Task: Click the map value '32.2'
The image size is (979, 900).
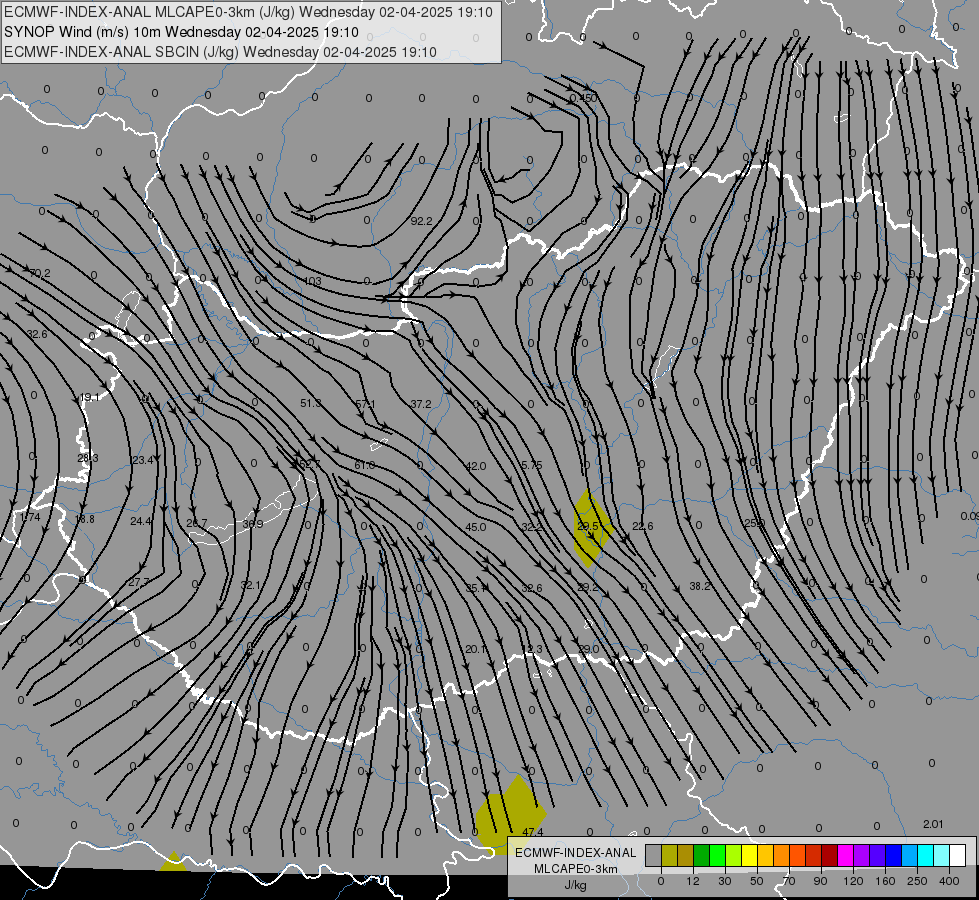Action: (x=531, y=527)
